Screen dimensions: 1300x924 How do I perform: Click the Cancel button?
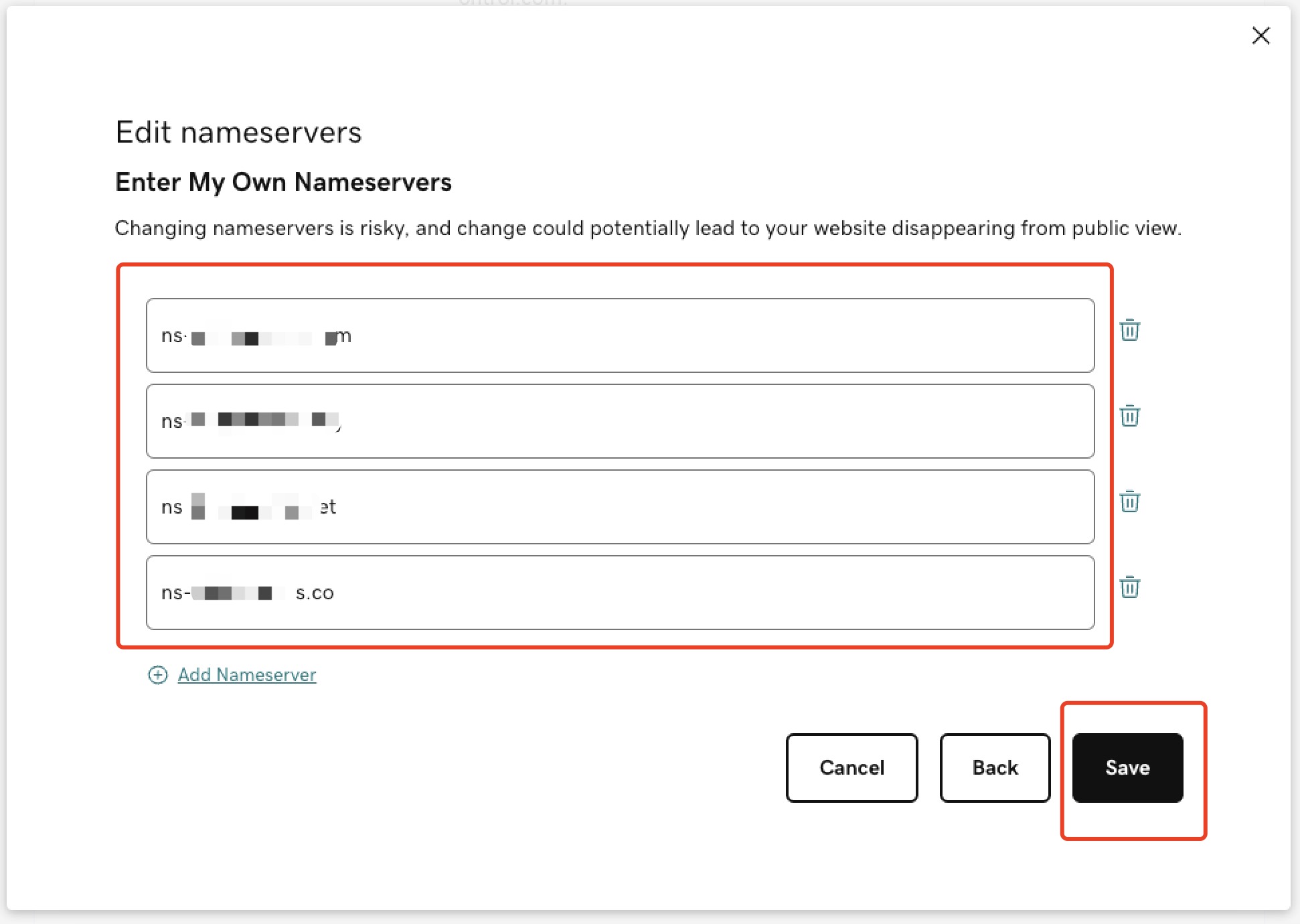(851, 767)
